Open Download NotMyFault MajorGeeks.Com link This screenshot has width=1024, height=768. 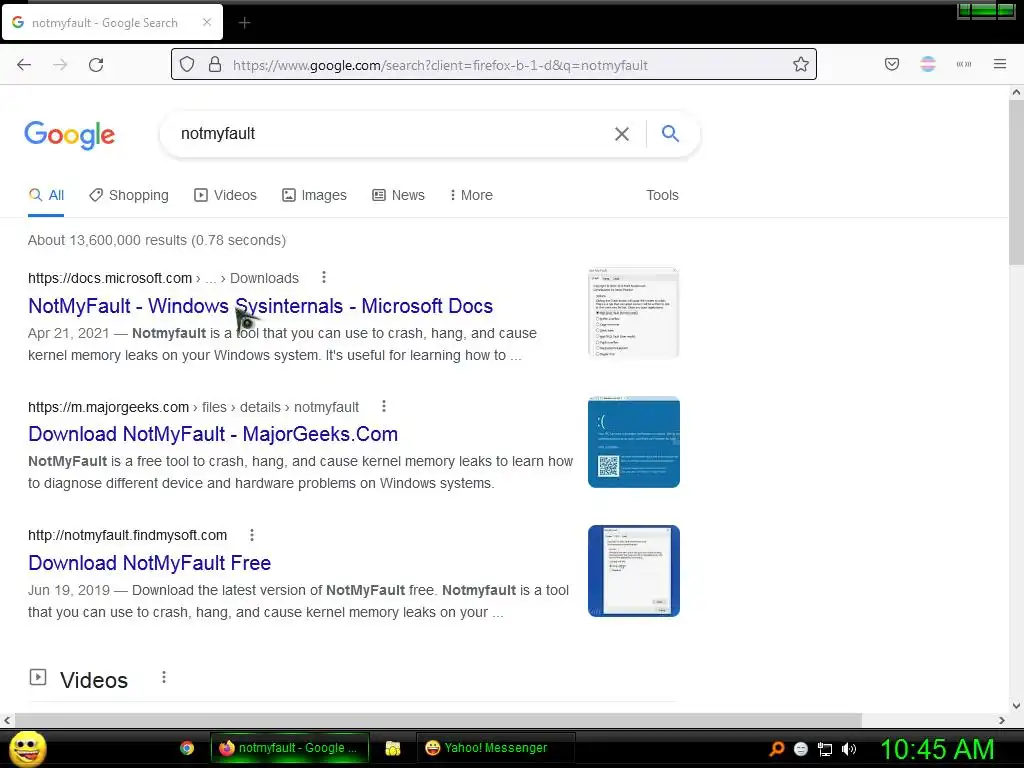[213, 434]
